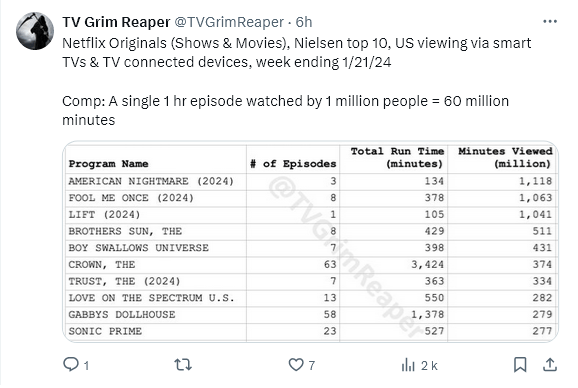Screen dimensions: 578x388
Task: Open the @TVGrimReaper handle link
Action: click(229, 22)
